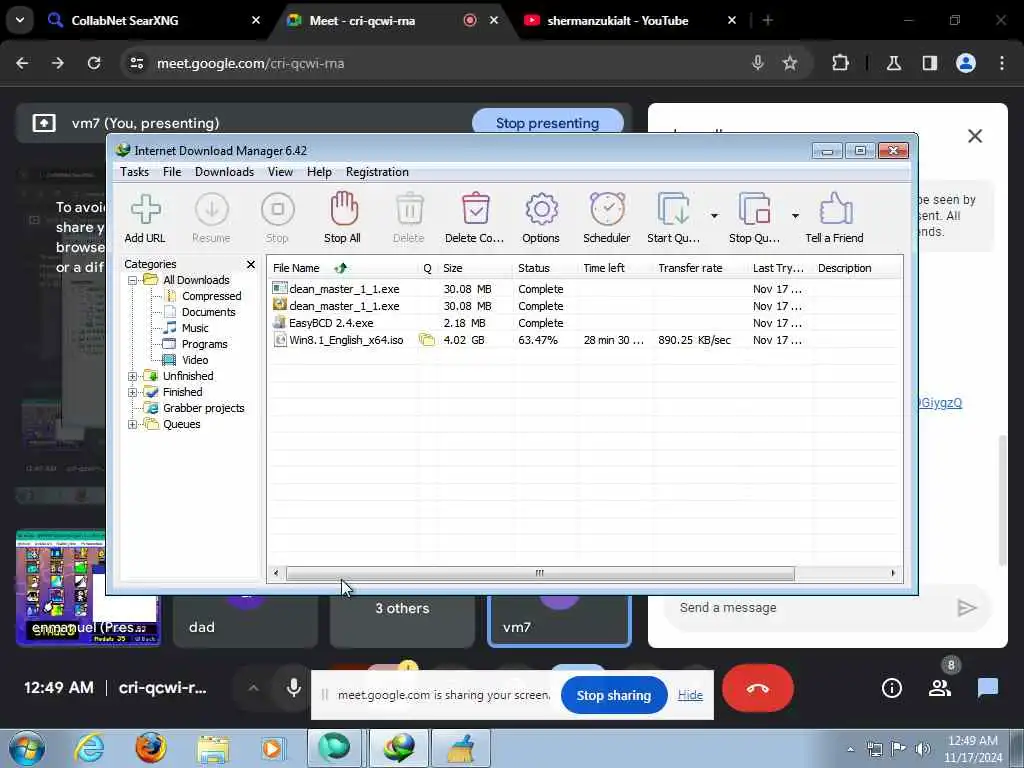Open Start Queue dropdown arrow
Image resolution: width=1024 pixels, height=768 pixels.
click(714, 216)
